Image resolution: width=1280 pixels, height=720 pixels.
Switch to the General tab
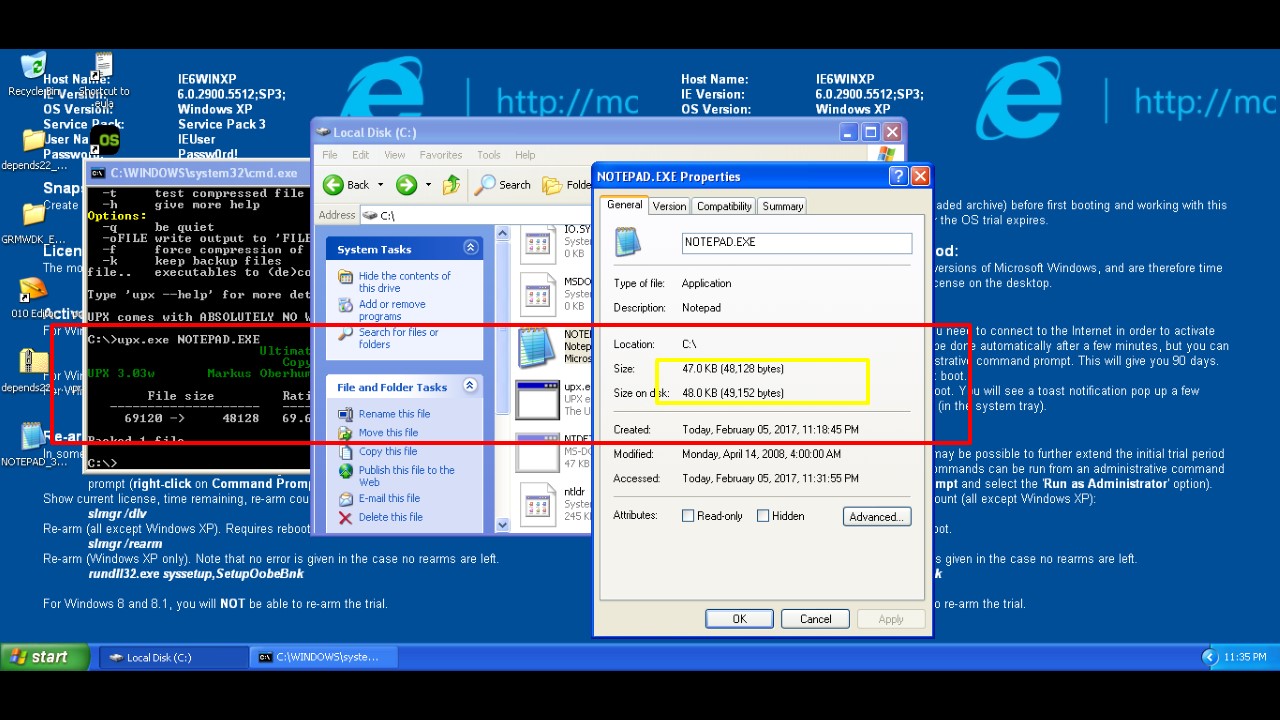pos(624,204)
